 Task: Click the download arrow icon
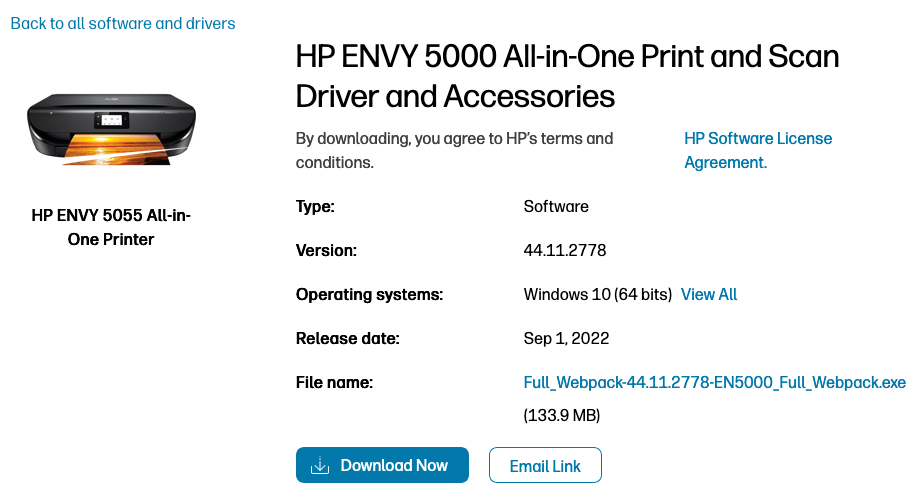pyautogui.click(x=320, y=465)
